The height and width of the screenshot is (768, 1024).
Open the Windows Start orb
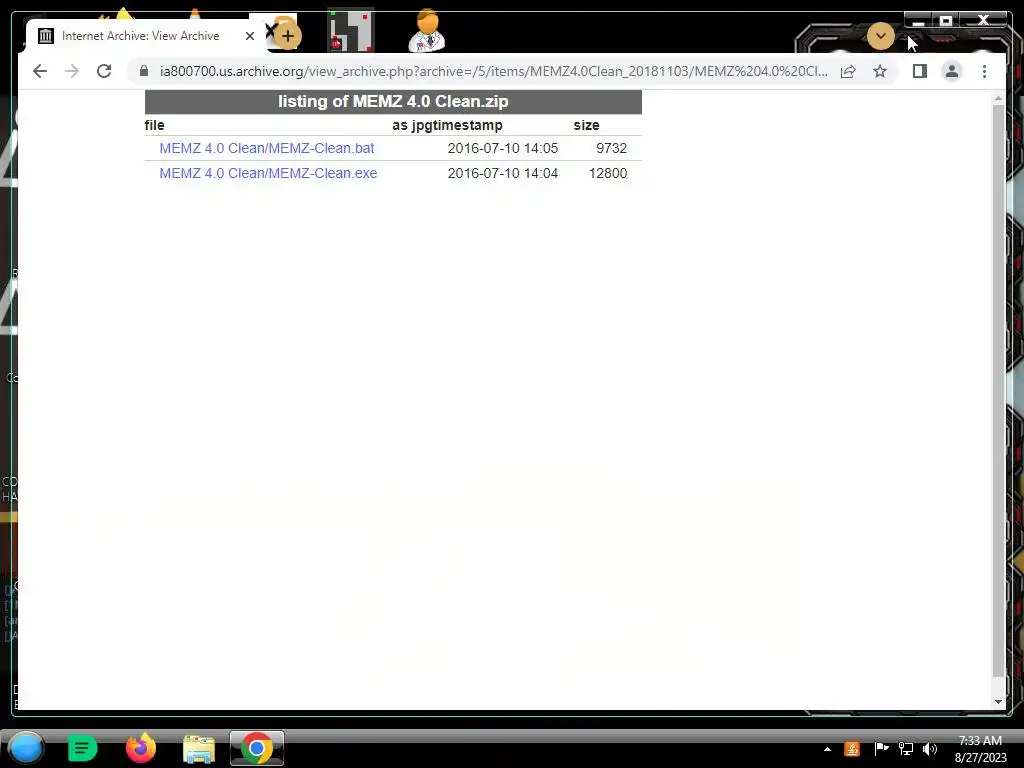pos(25,748)
